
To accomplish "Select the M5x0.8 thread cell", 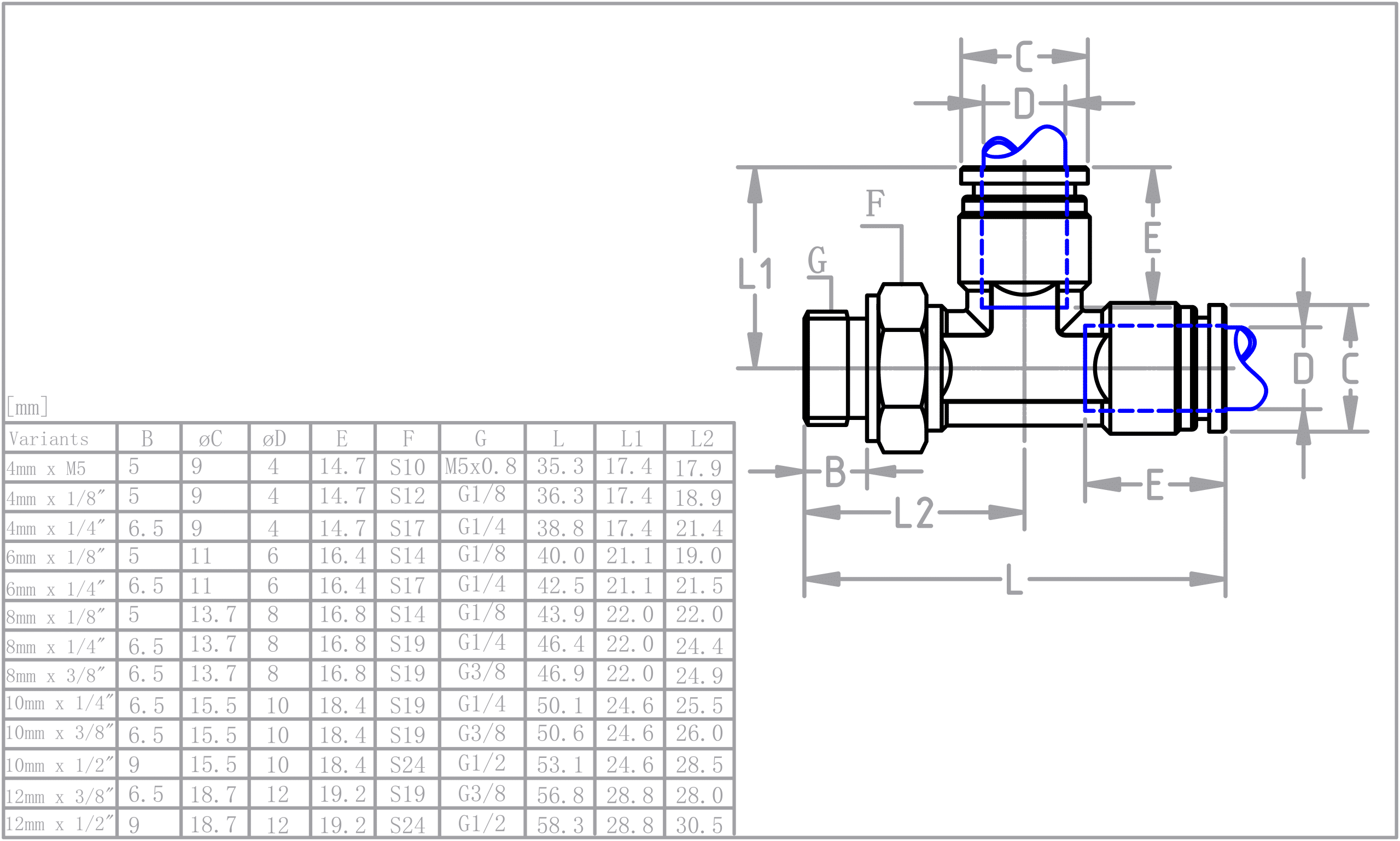I will [x=481, y=466].
